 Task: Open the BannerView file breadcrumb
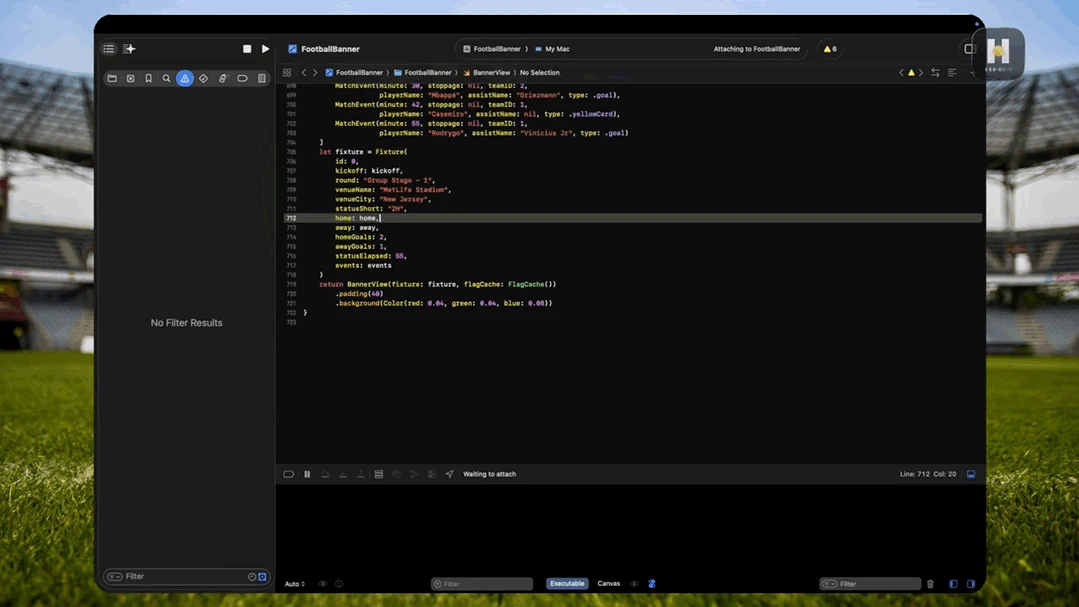coord(487,72)
